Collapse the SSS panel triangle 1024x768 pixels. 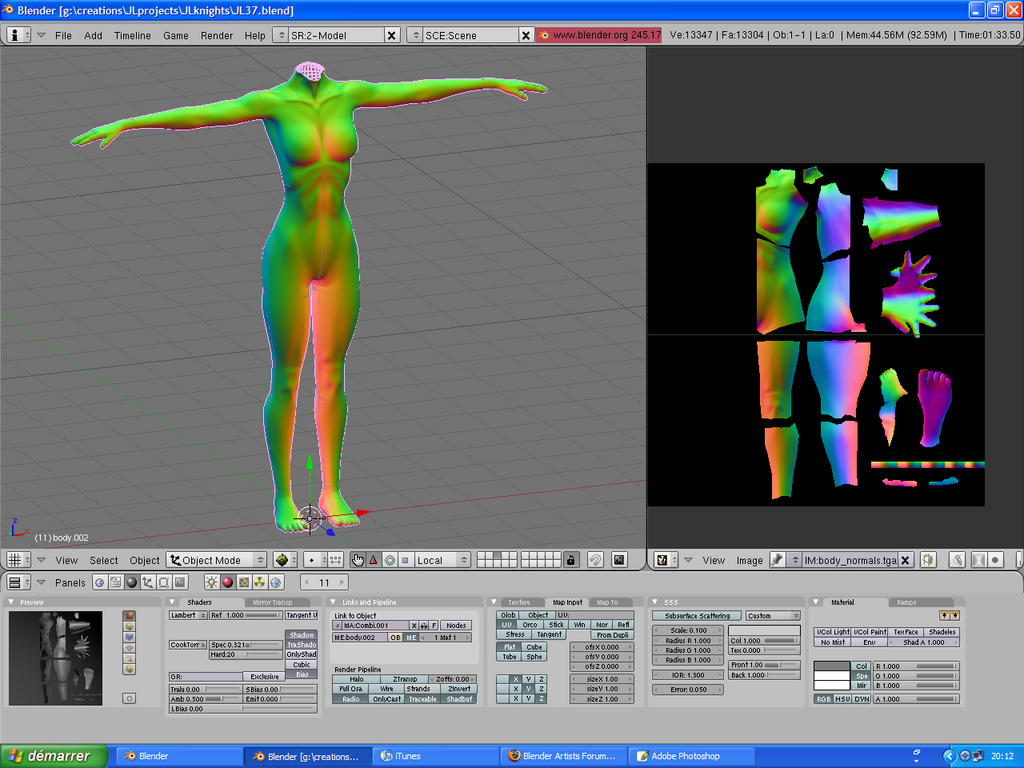coord(655,602)
